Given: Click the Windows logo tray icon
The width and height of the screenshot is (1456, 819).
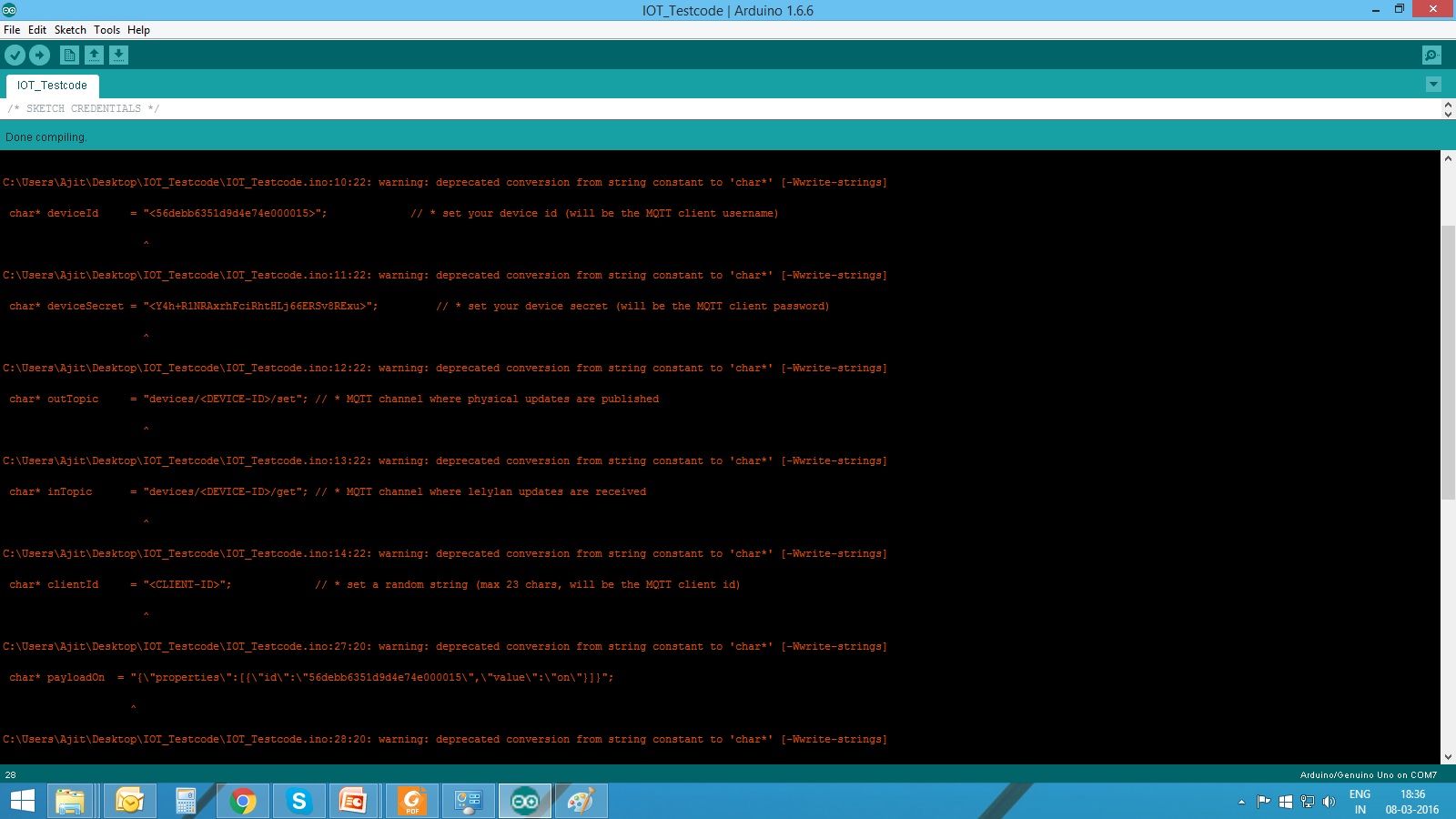Looking at the screenshot, I should (1285, 802).
